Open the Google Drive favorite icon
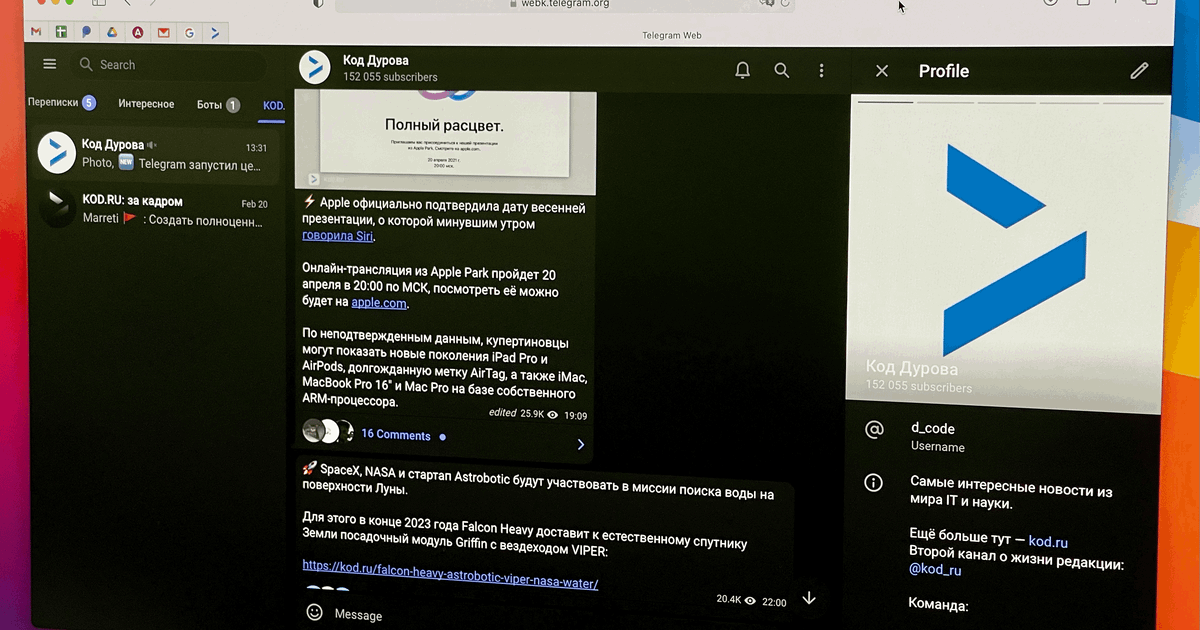The width and height of the screenshot is (1200, 630). click(113, 32)
